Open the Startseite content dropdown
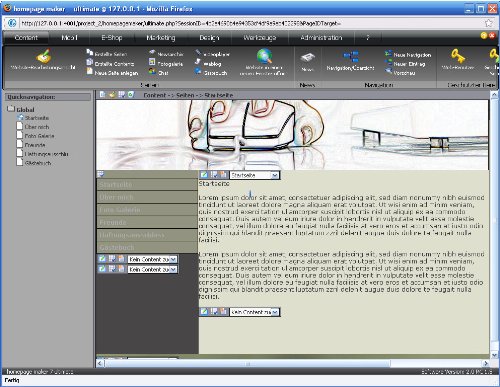500x387 pixels. tap(254, 175)
